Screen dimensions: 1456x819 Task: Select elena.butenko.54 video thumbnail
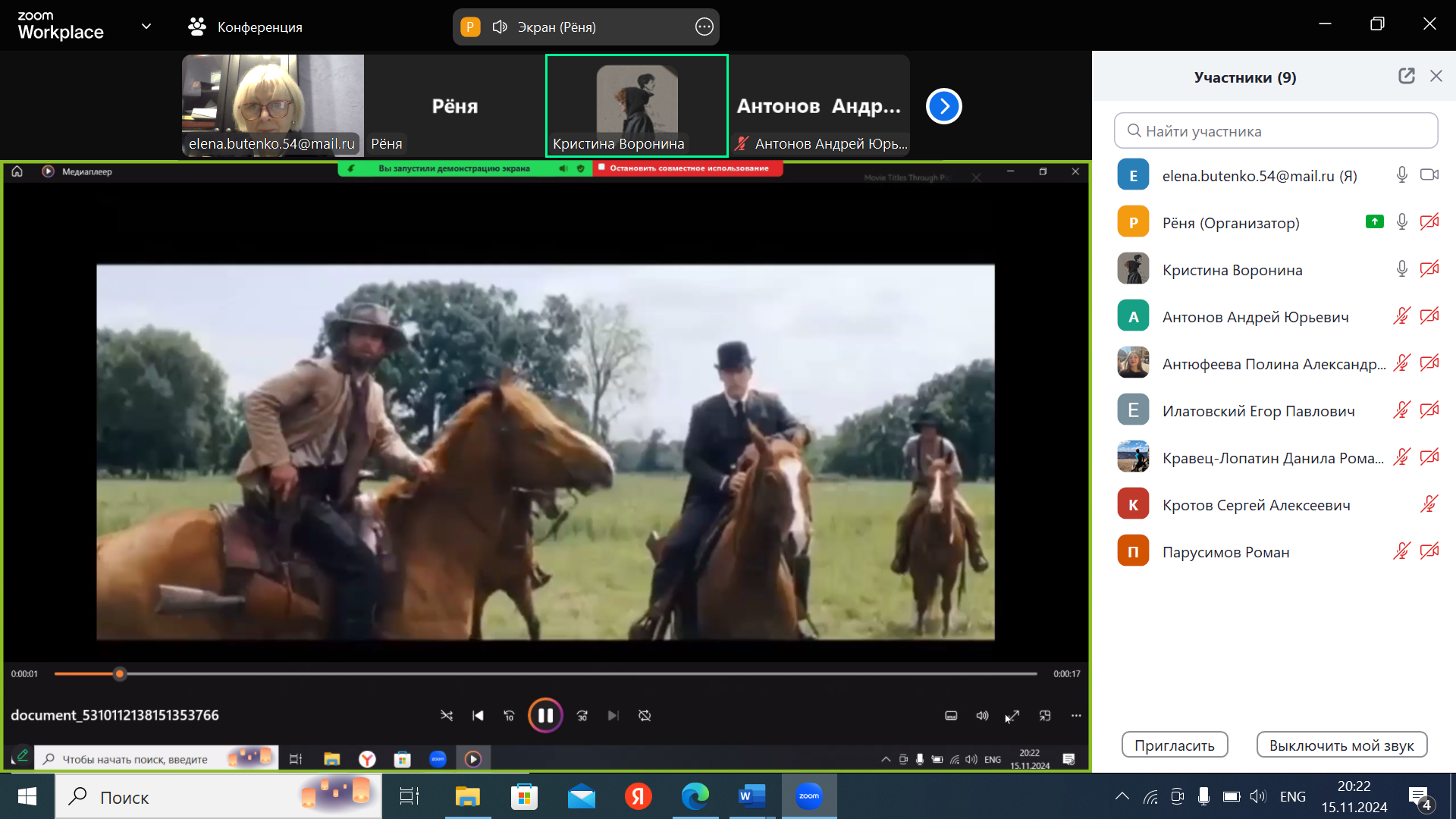coord(273,105)
